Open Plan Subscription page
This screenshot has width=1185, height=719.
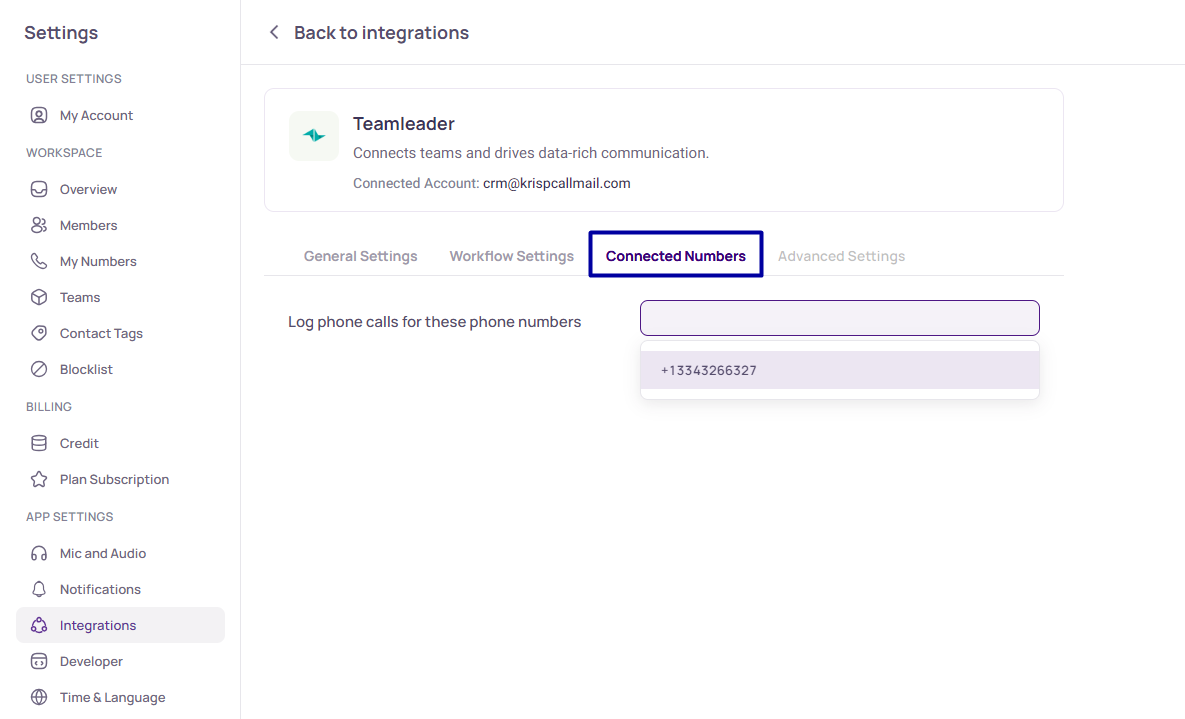coord(114,479)
